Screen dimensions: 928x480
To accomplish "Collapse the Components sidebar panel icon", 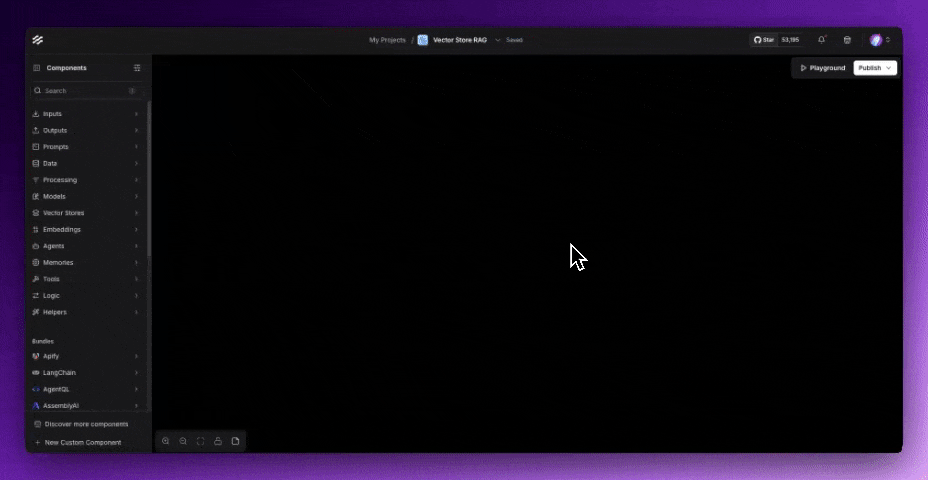I will point(37,68).
